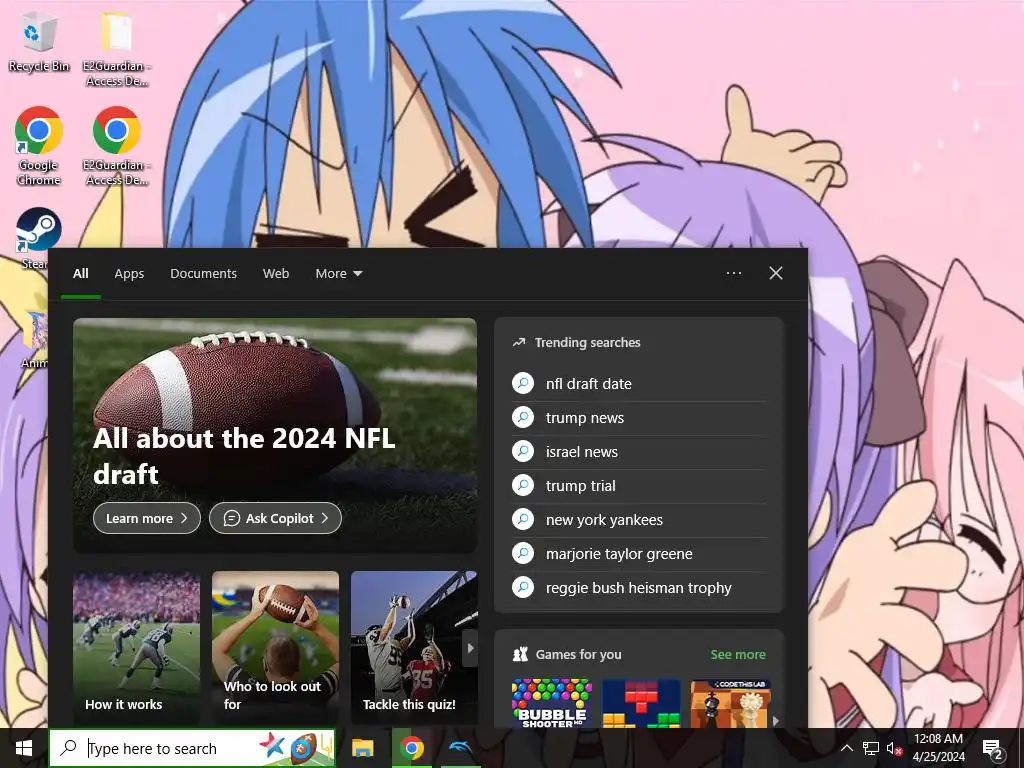The image size is (1024, 768).
Task: Open the Windows Start menu
Action: 24,748
